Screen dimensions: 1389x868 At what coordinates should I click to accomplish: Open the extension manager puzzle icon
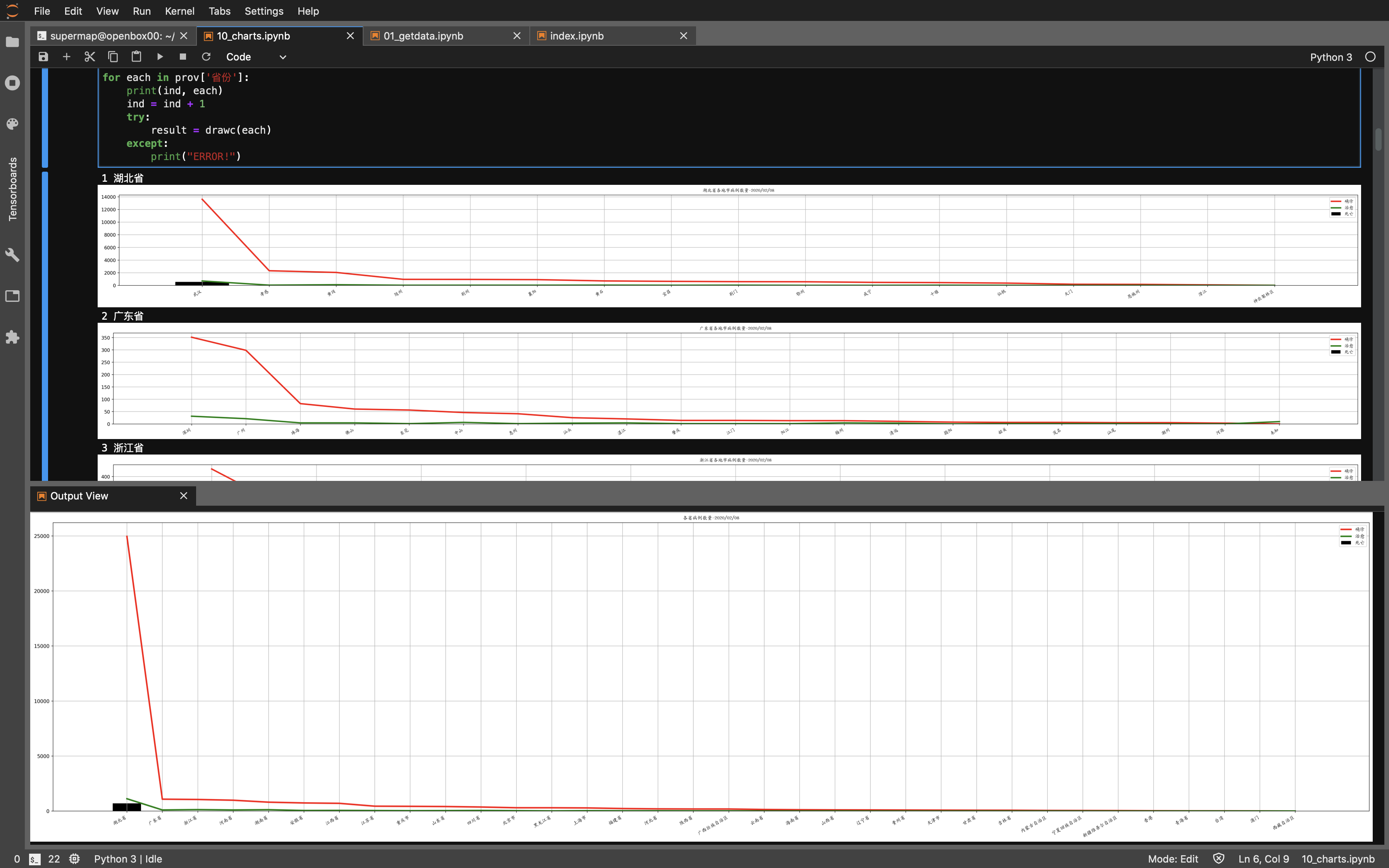12,337
